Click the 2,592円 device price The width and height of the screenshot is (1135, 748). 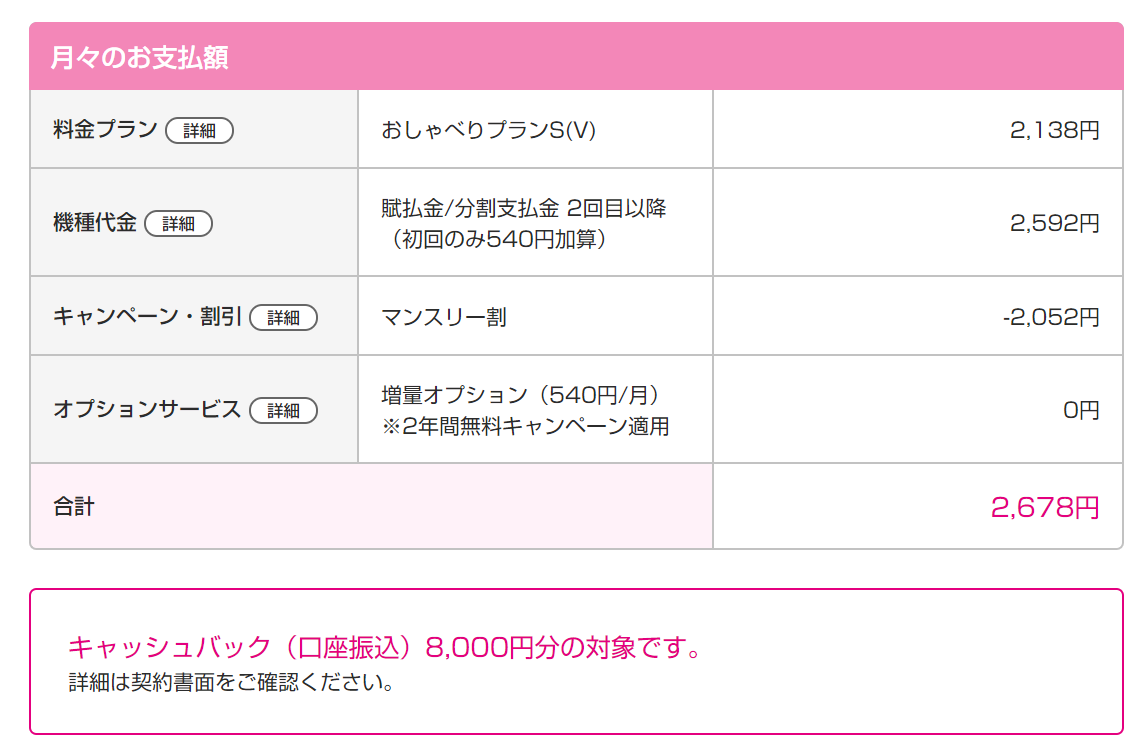1055,222
